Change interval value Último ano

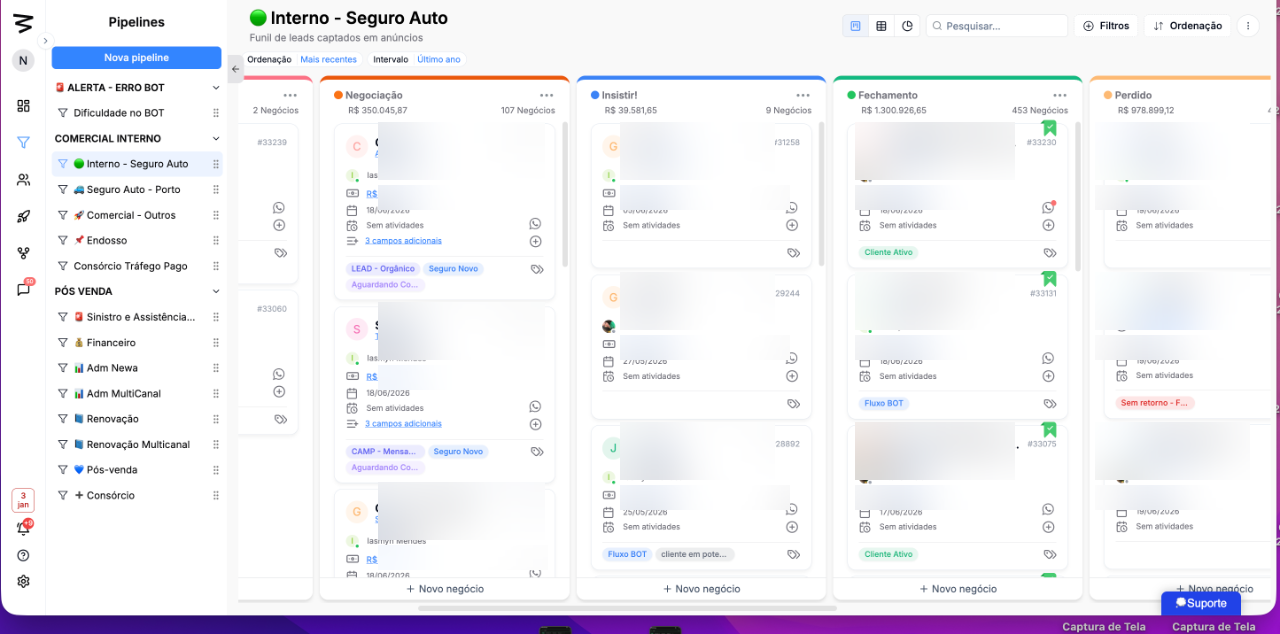pos(438,60)
